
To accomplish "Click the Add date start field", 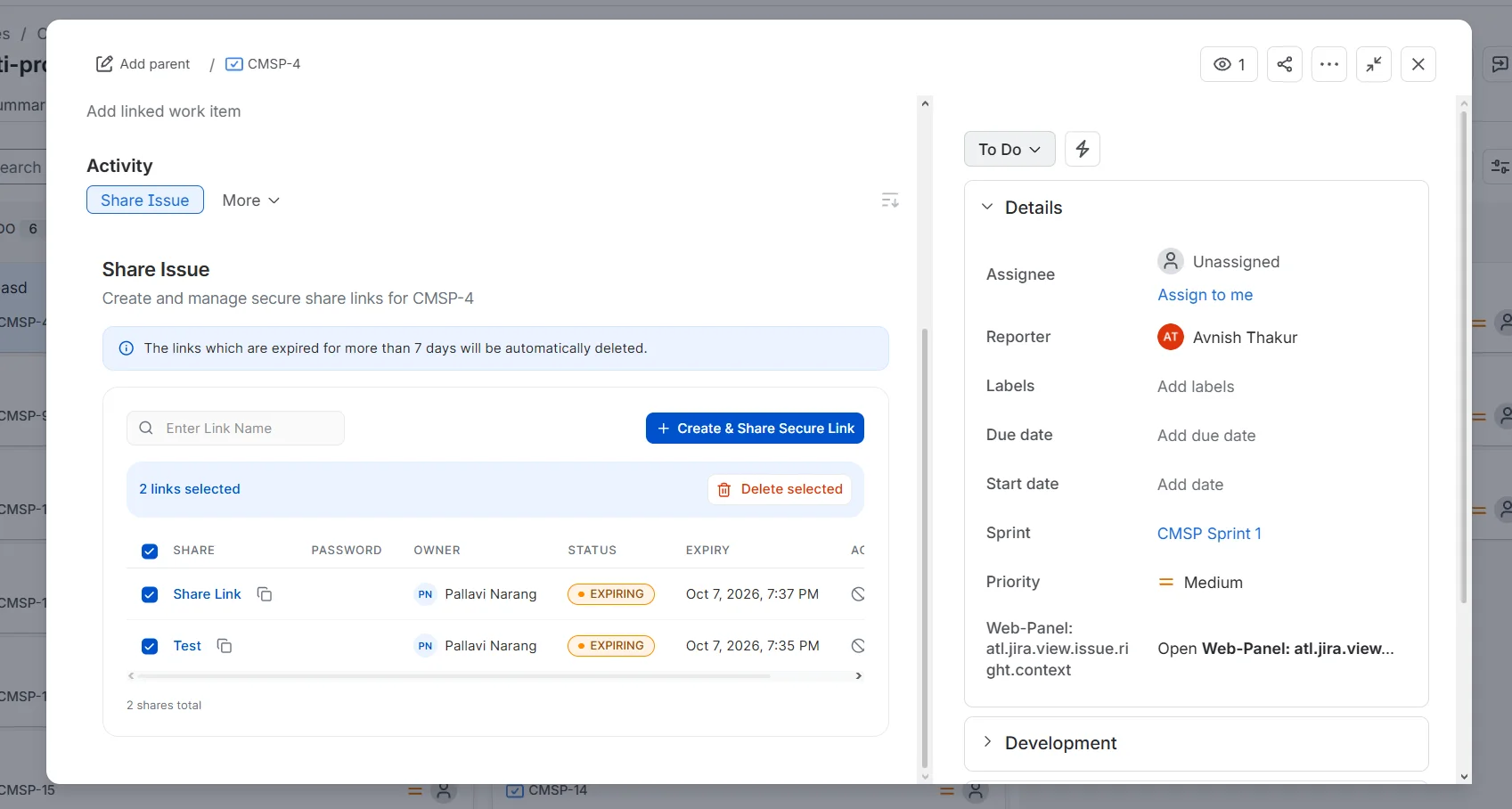I will tap(1190, 485).
